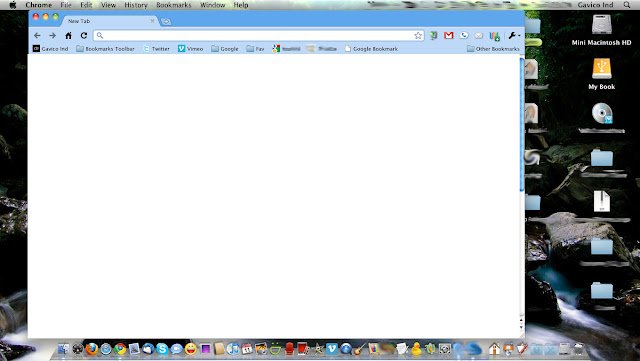Close the New Tab tab
This screenshot has width=640, height=361.
click(152, 21)
